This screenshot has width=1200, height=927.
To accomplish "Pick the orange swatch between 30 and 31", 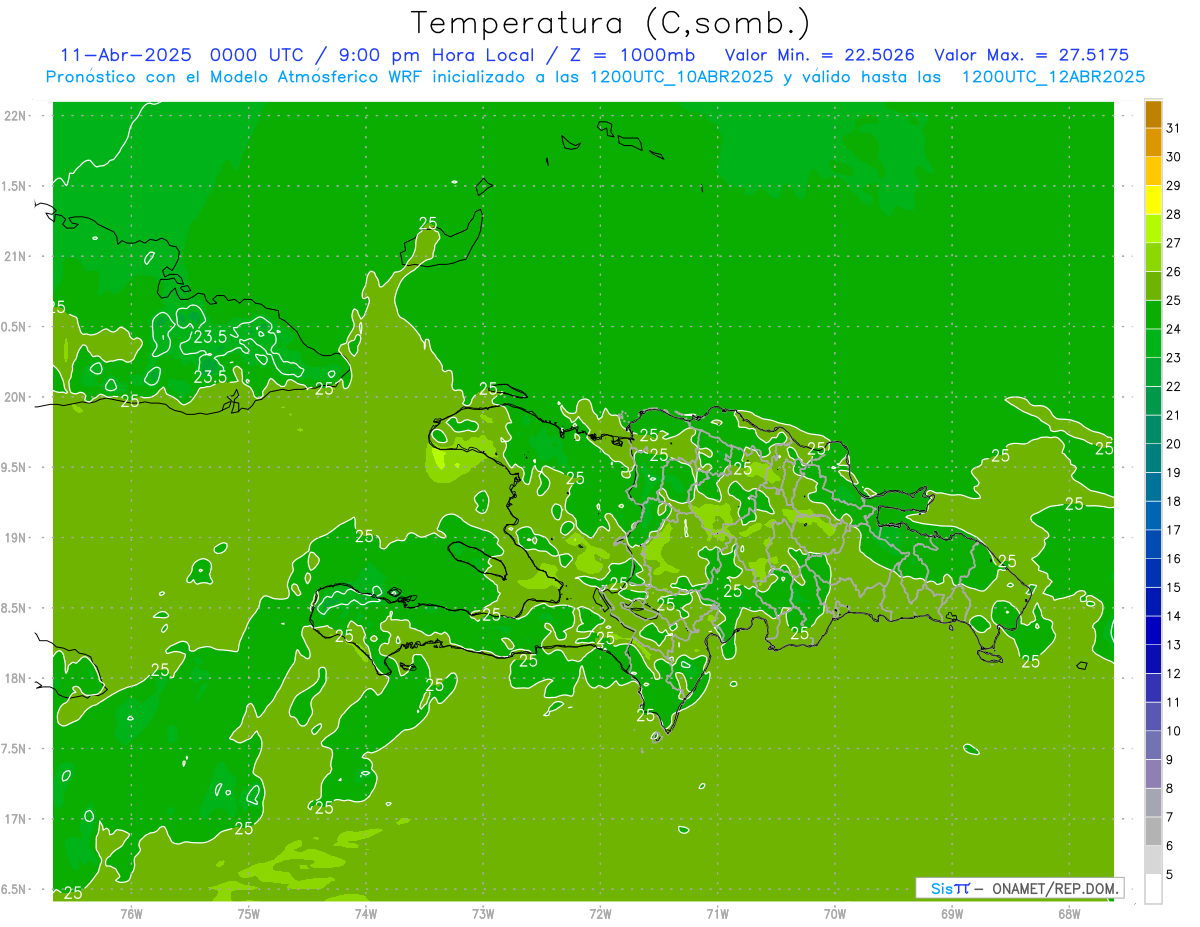I will point(1153,143).
